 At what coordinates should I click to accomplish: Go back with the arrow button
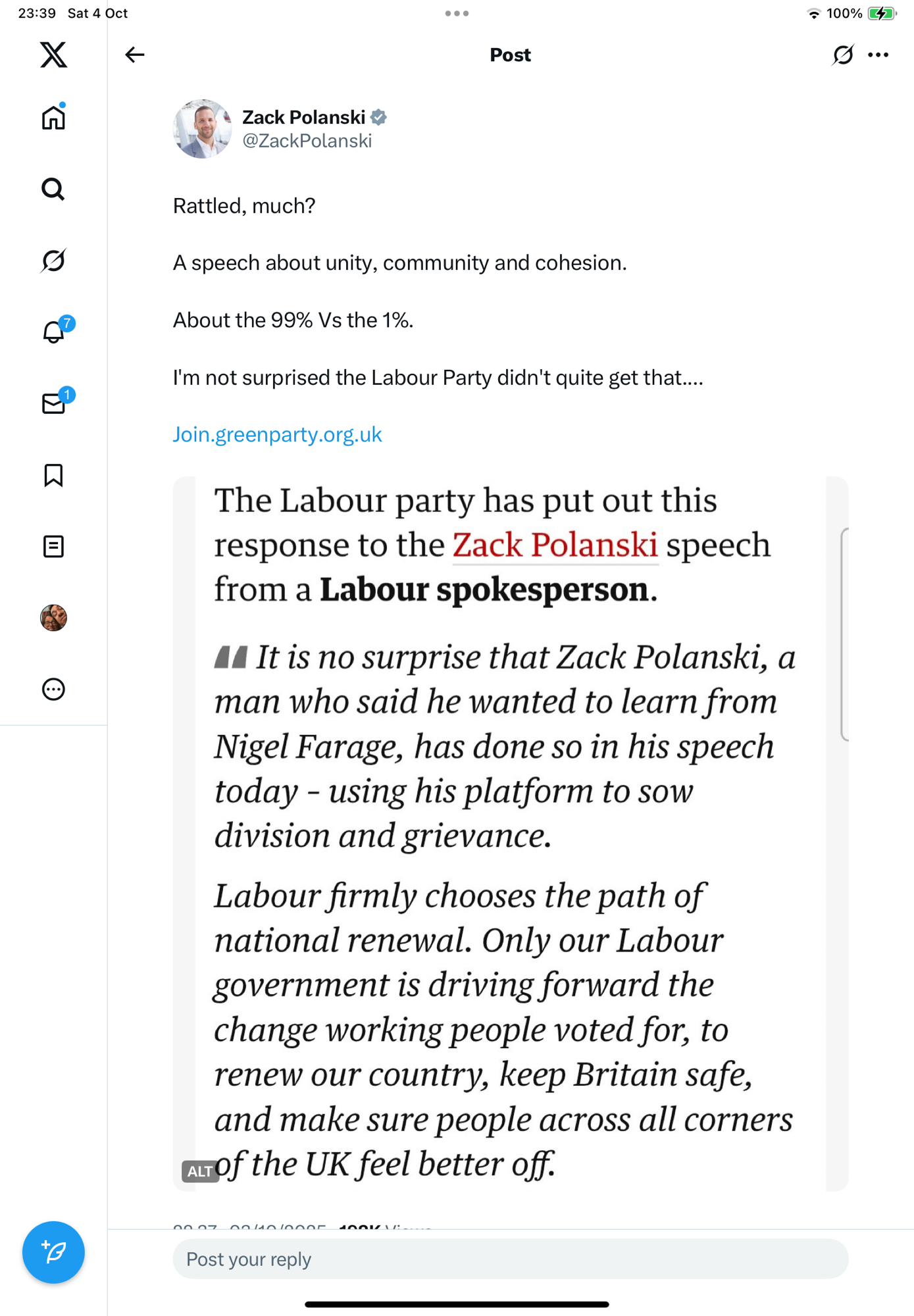135,55
